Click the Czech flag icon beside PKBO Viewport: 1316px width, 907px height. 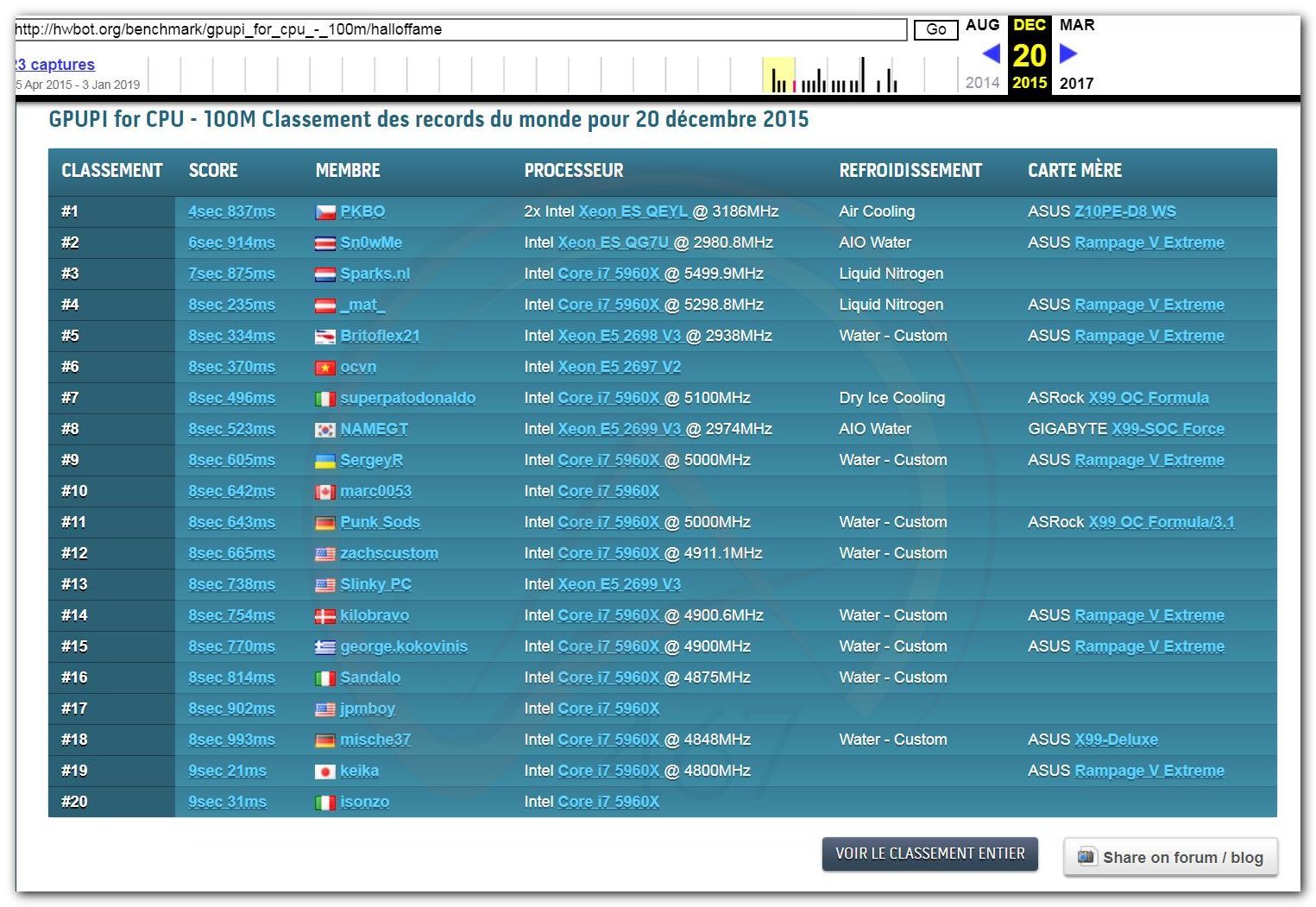pos(324,212)
